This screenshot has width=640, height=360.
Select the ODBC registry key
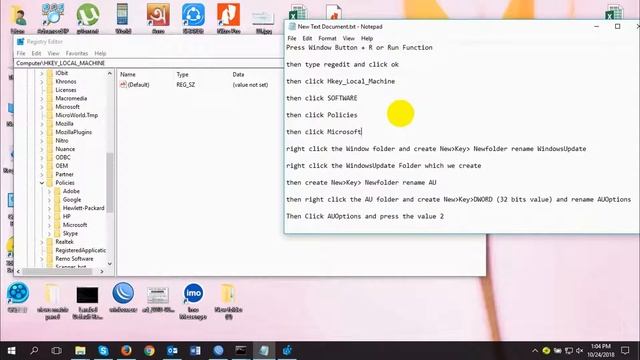63,158
